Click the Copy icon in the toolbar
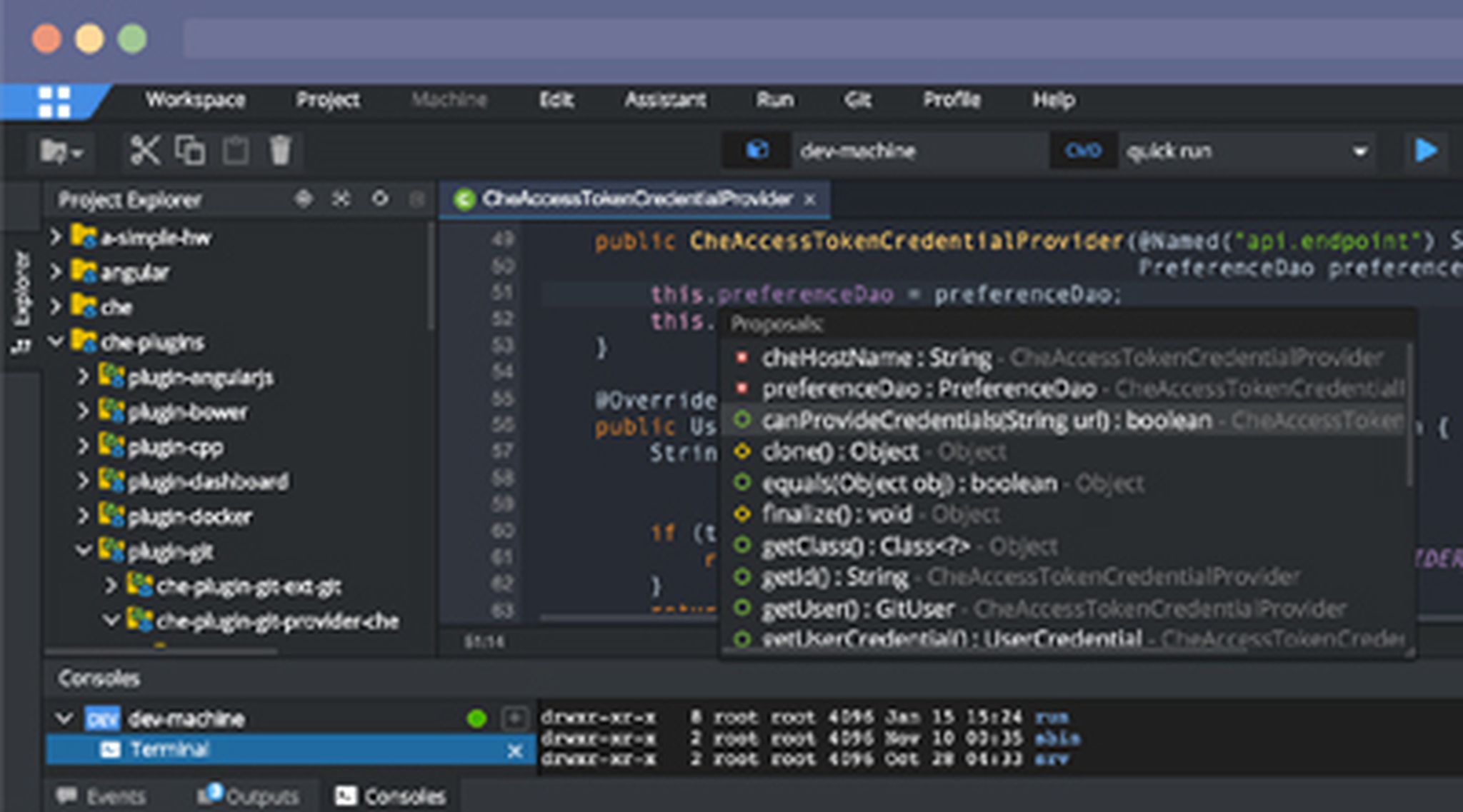Viewport: 1463px width, 812px height. (x=191, y=151)
